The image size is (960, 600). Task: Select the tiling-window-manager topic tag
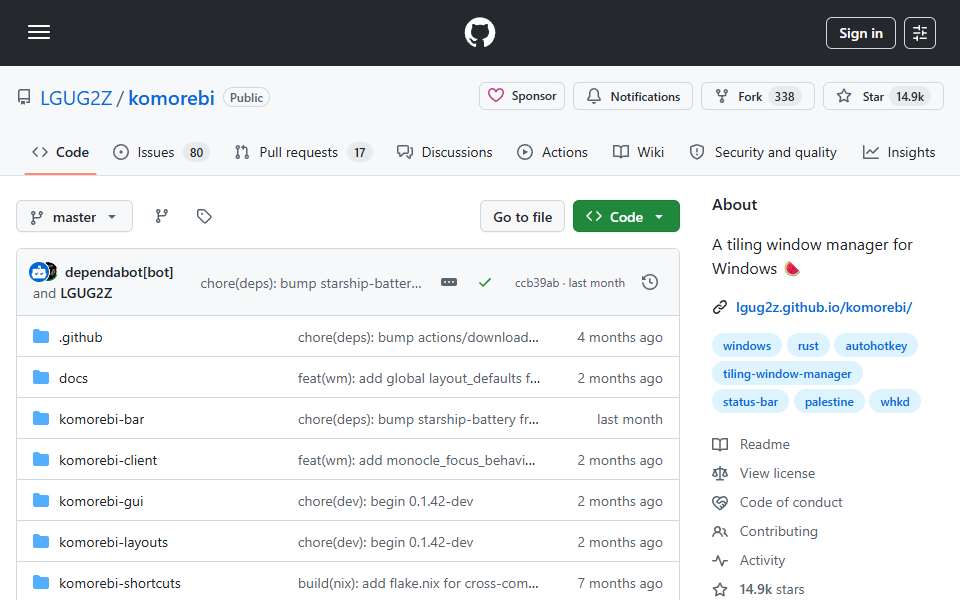point(787,374)
